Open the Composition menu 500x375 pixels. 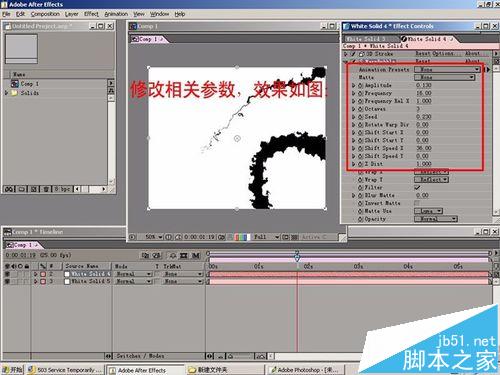tap(45, 14)
